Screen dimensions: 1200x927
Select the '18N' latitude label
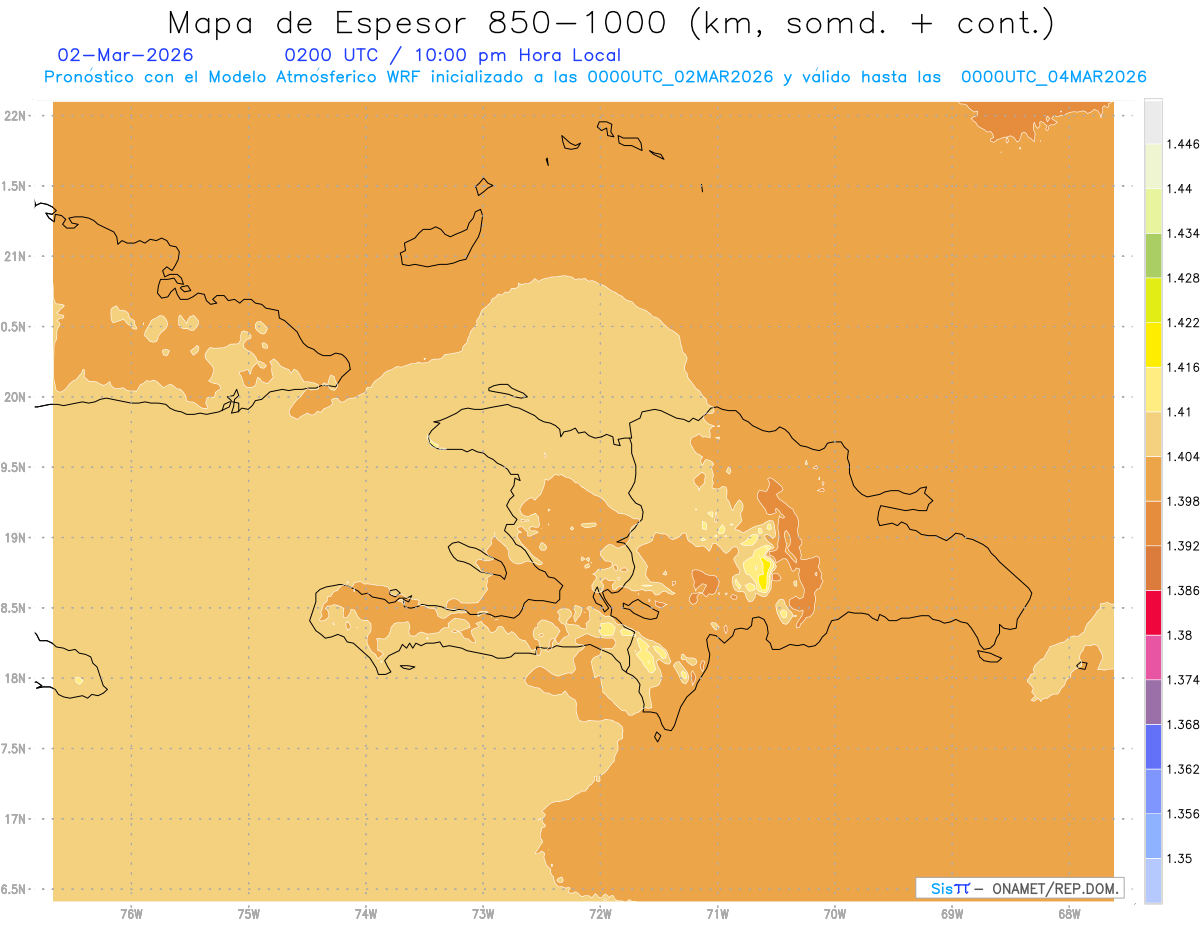click(x=16, y=678)
